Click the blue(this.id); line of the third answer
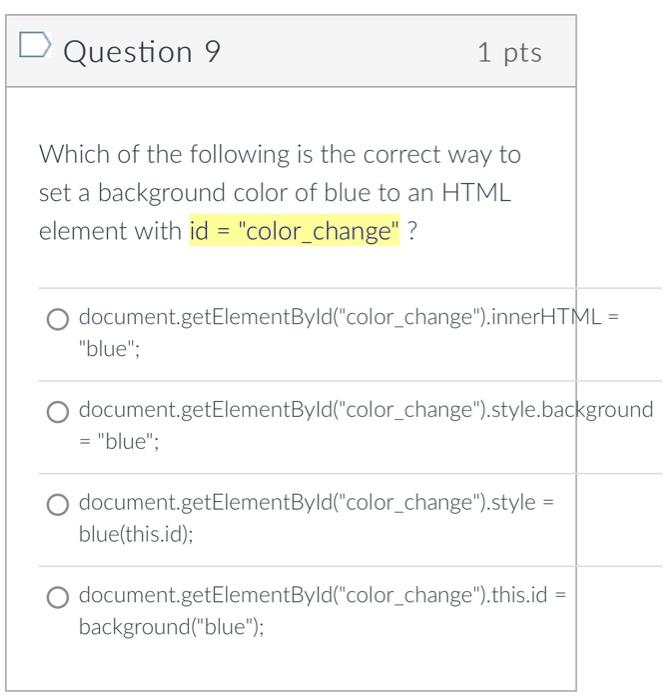The width and height of the screenshot is (663, 700). click(x=136, y=534)
